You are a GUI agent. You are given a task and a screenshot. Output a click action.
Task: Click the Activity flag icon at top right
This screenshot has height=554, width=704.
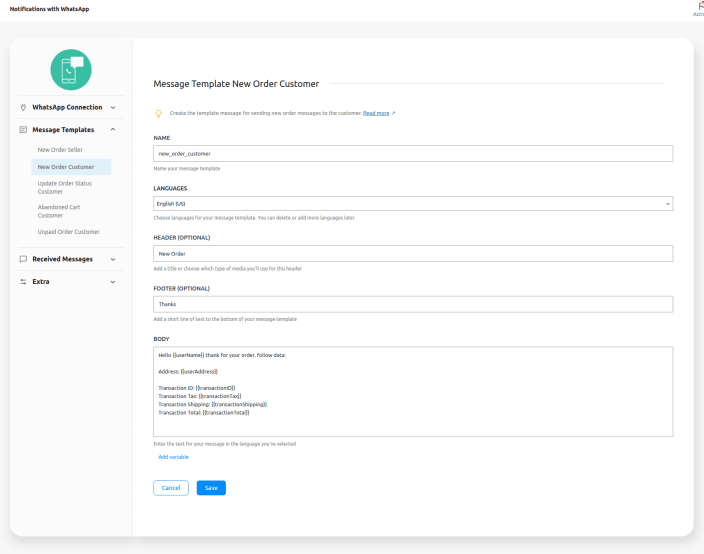pyautogui.click(x=699, y=5)
